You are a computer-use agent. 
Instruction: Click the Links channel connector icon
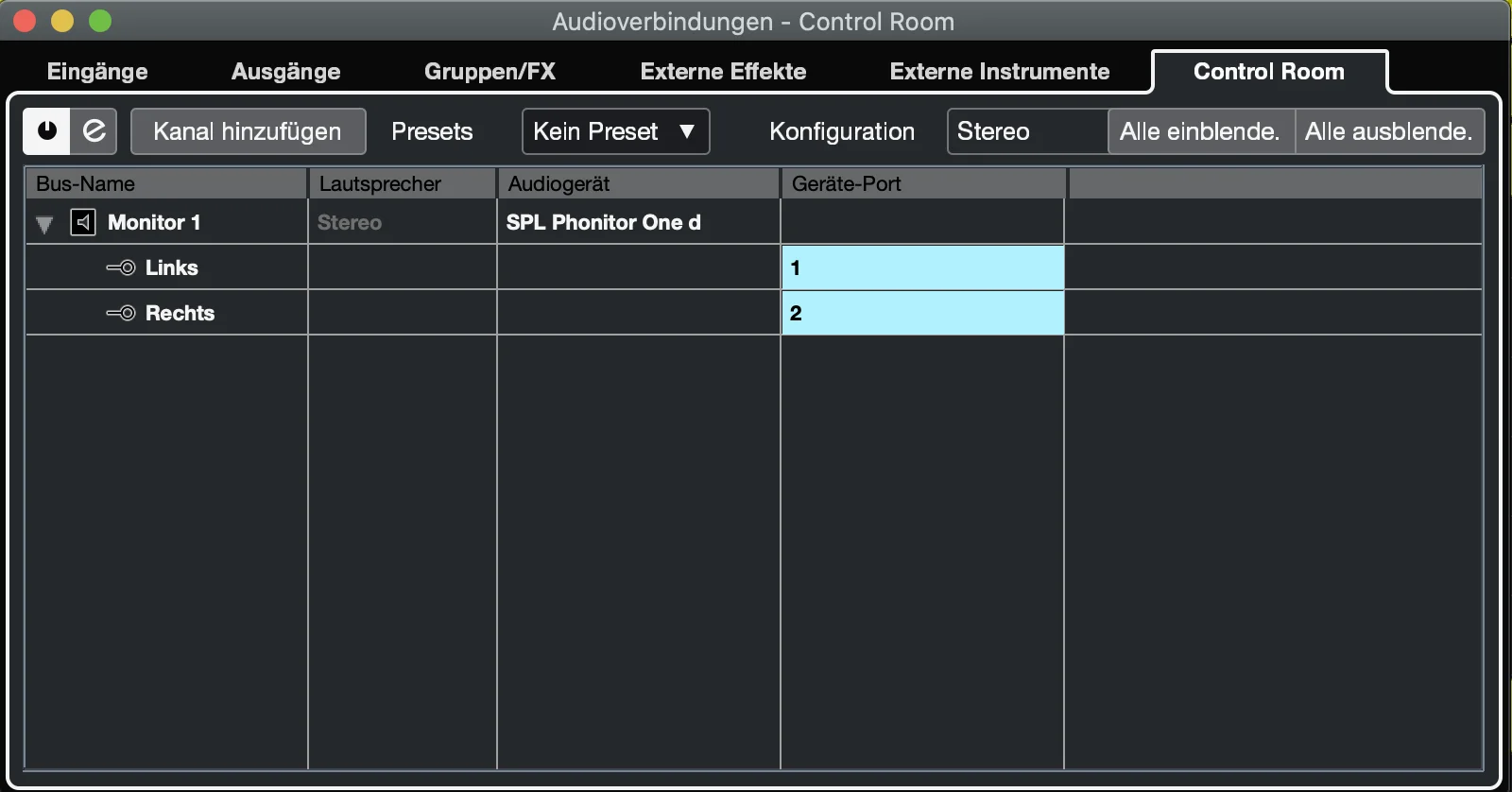(x=121, y=267)
